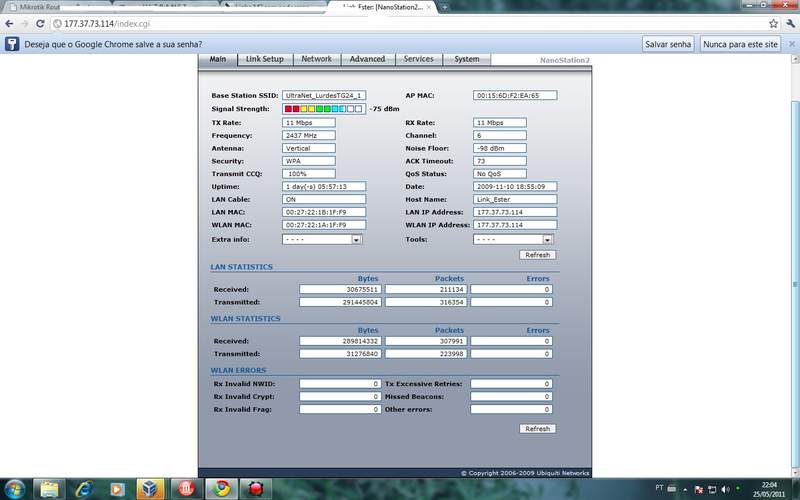
Task: Click the Windows Start button
Action: pyautogui.click(x=15, y=488)
